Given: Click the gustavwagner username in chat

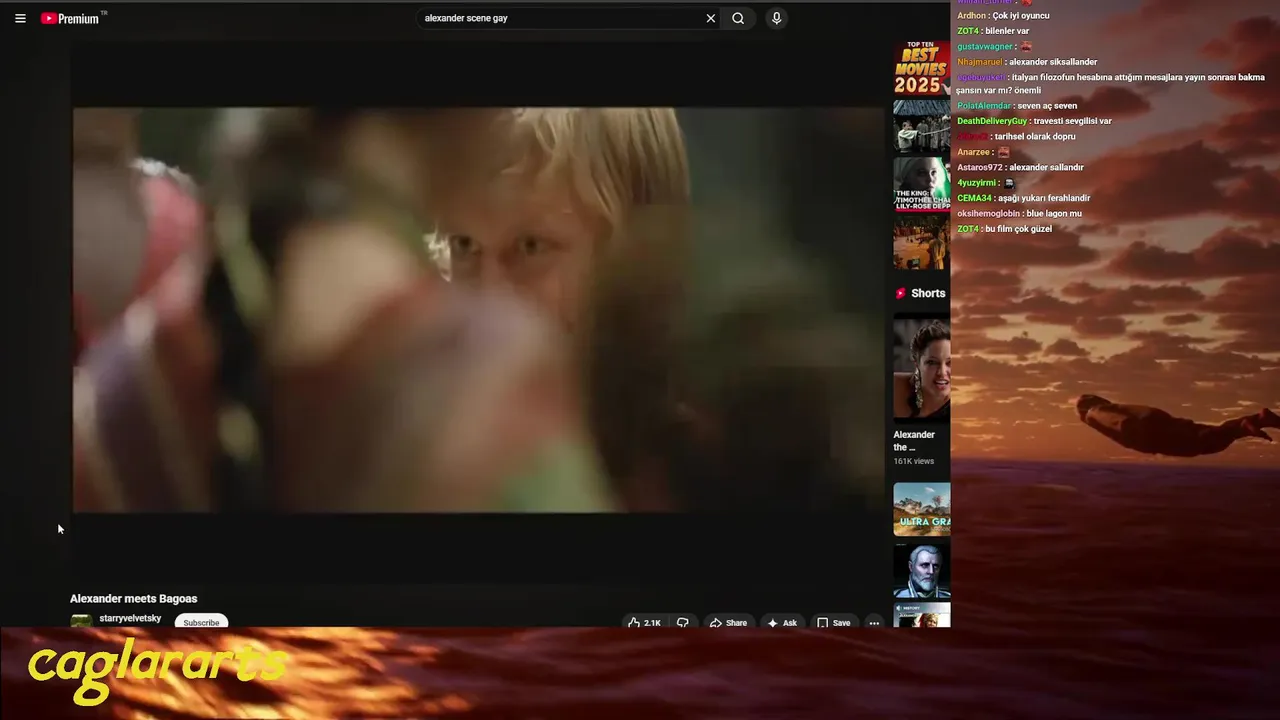Looking at the screenshot, I should pos(985,47).
